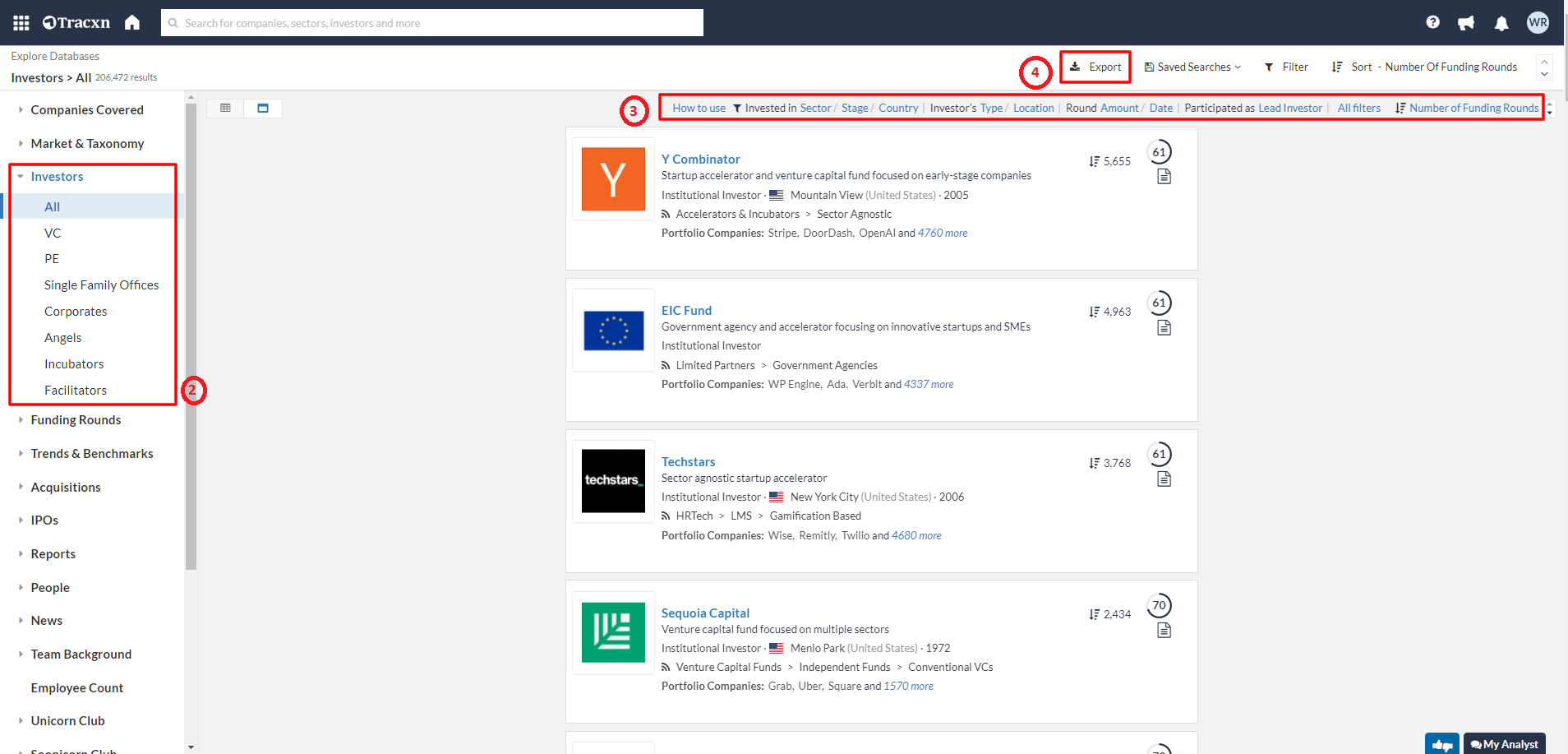Viewport: 1568px width, 754px height.
Task: Select Angels investors category
Action: click(63, 337)
